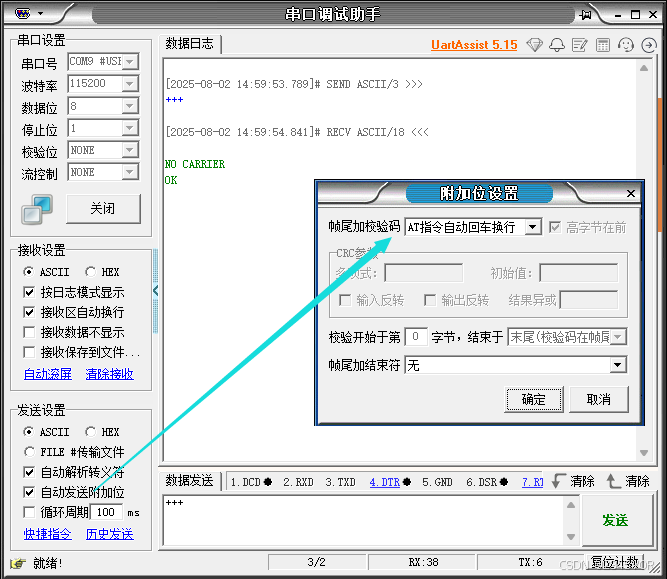Click the 关闭 serial port button
The height and width of the screenshot is (579, 667).
(x=103, y=208)
